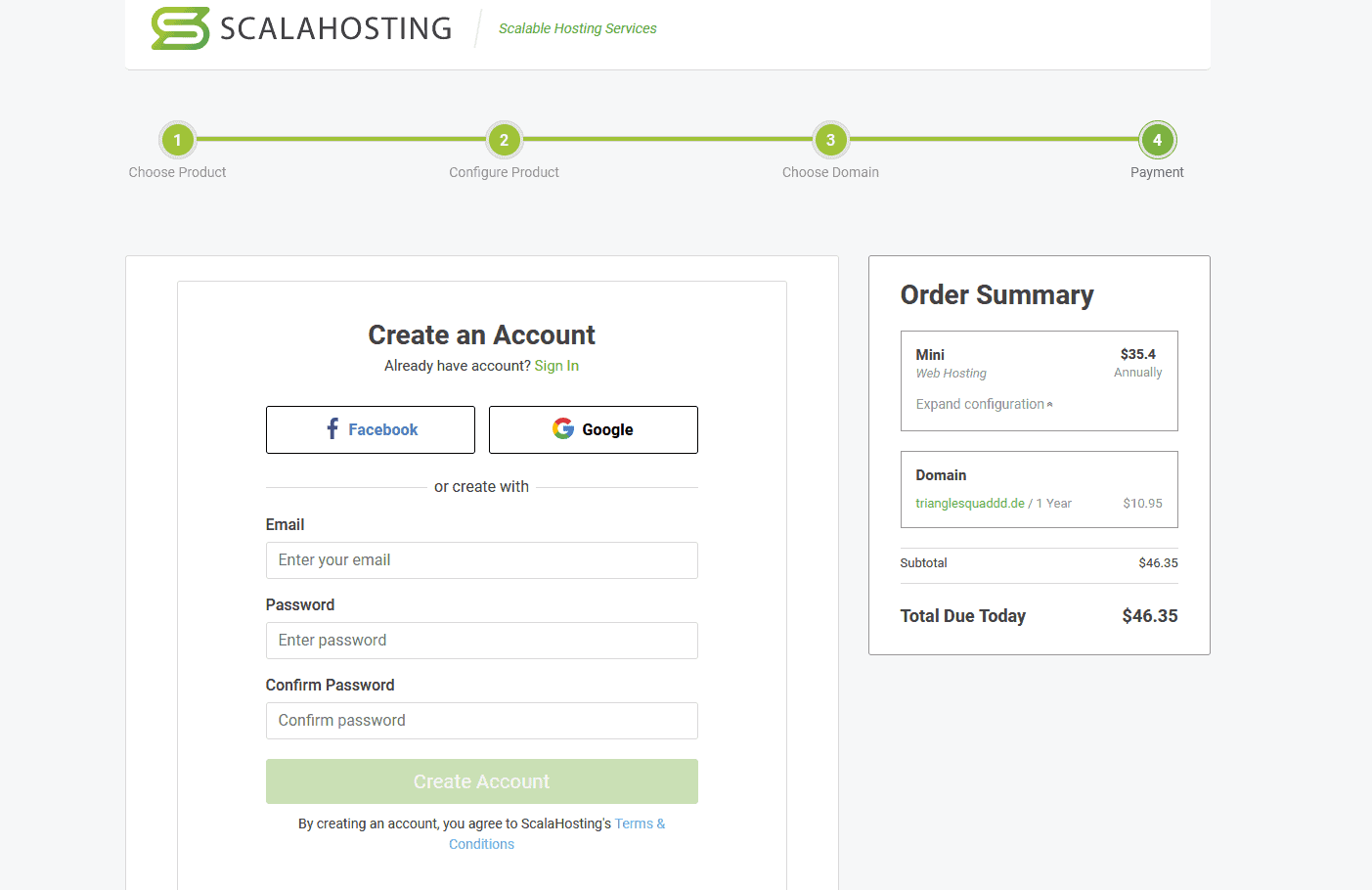Click into the Enter password field

[481, 641]
